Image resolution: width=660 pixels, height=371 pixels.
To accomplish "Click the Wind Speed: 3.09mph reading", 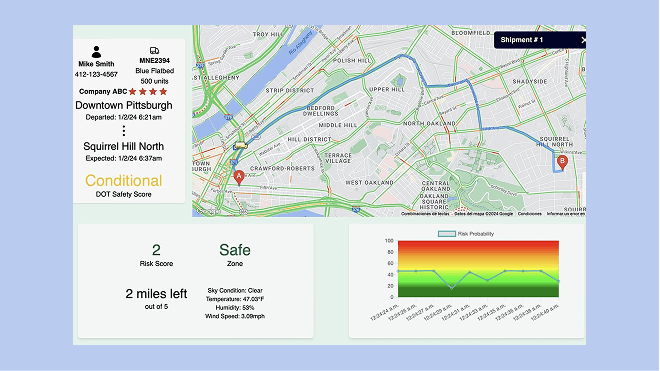I will pos(235,316).
